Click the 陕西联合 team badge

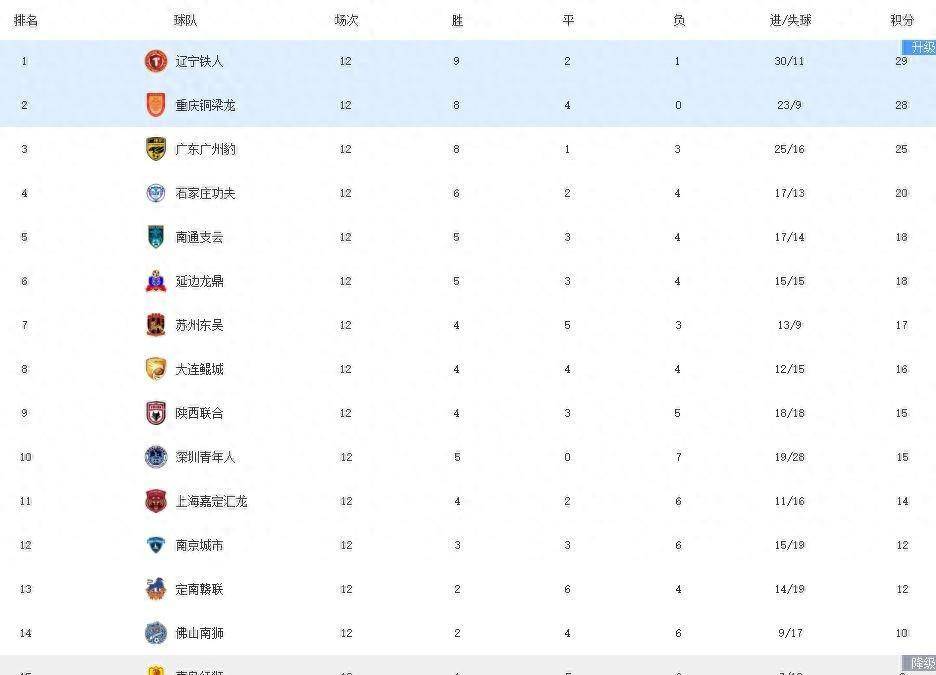(x=155, y=413)
